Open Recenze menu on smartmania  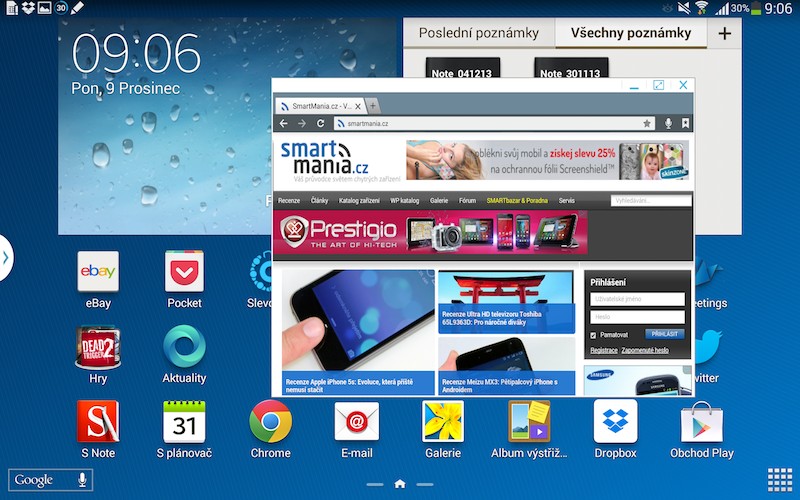point(289,201)
